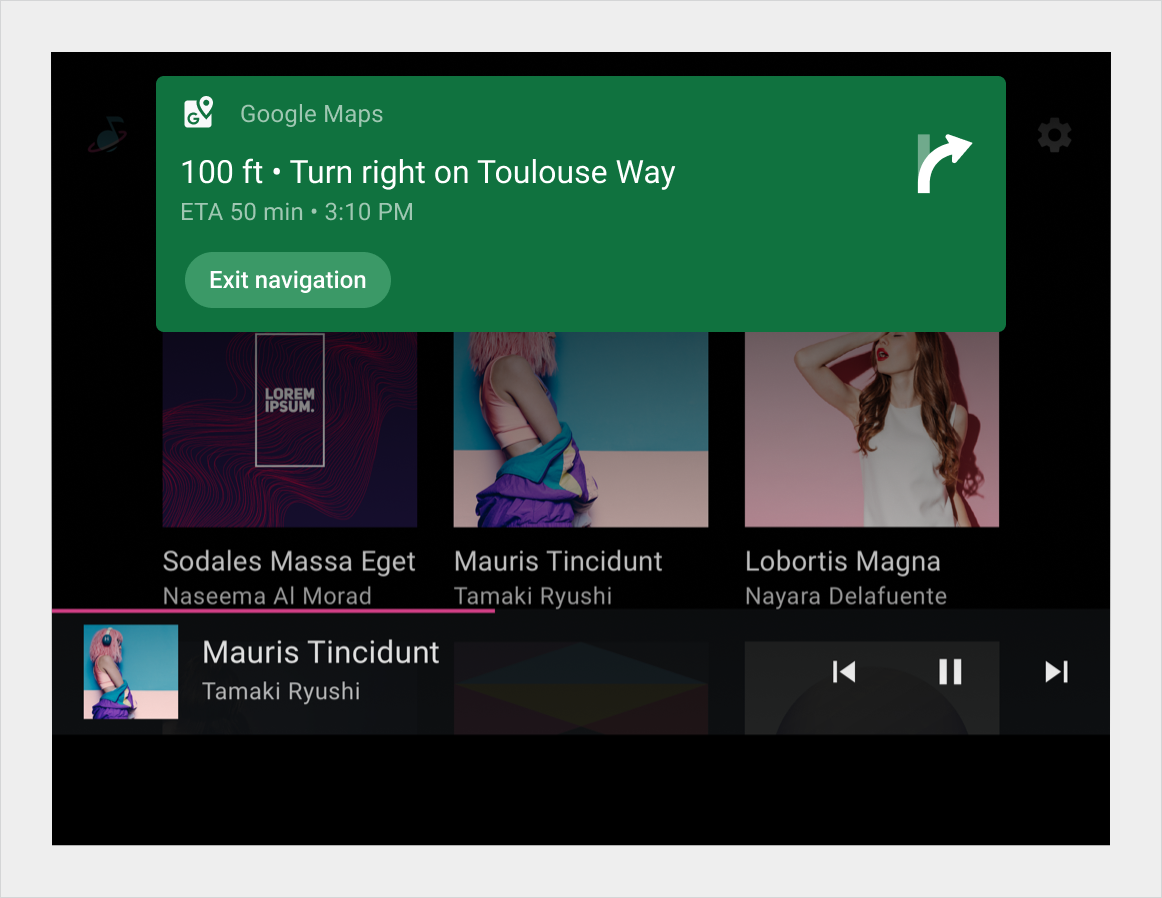Skip to the next track

tap(1057, 672)
